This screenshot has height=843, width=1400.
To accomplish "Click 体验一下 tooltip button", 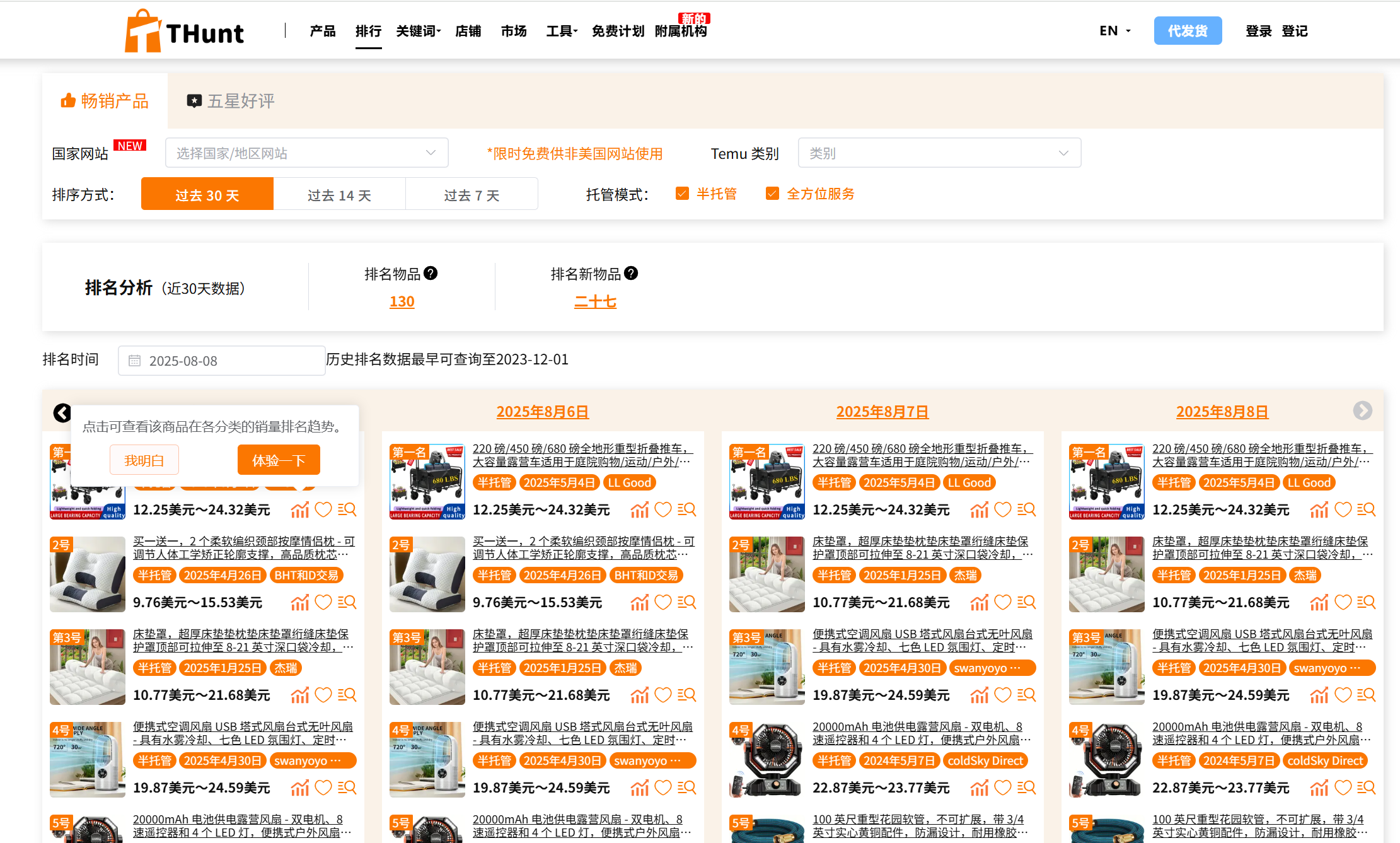I will coord(279,460).
